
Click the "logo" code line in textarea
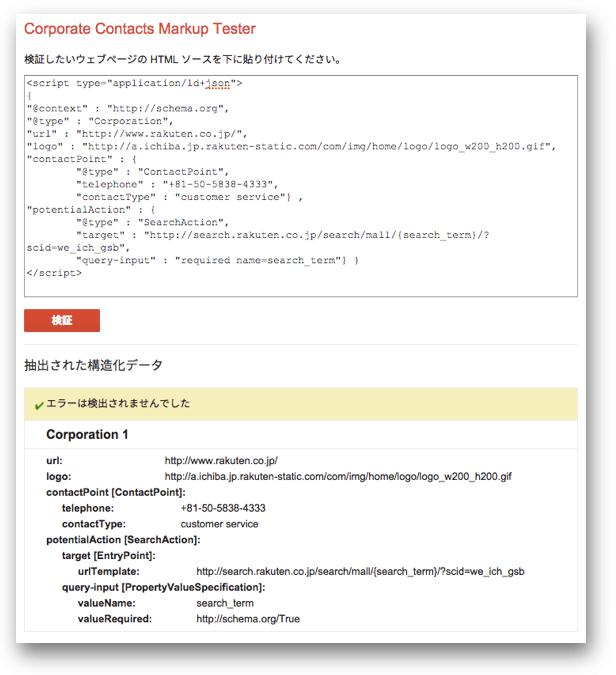(x=291, y=146)
